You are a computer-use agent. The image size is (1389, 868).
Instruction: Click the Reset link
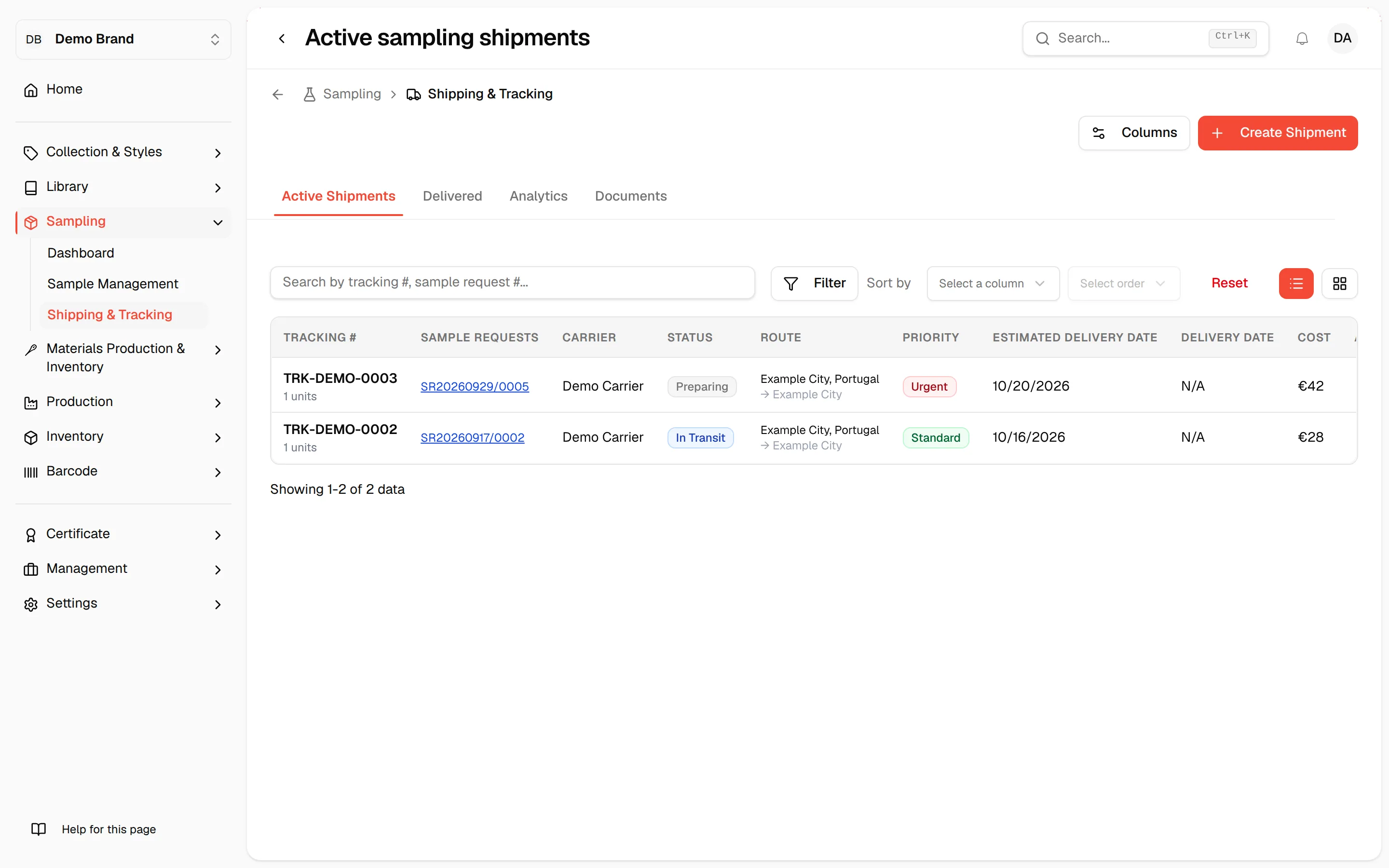[x=1229, y=283]
